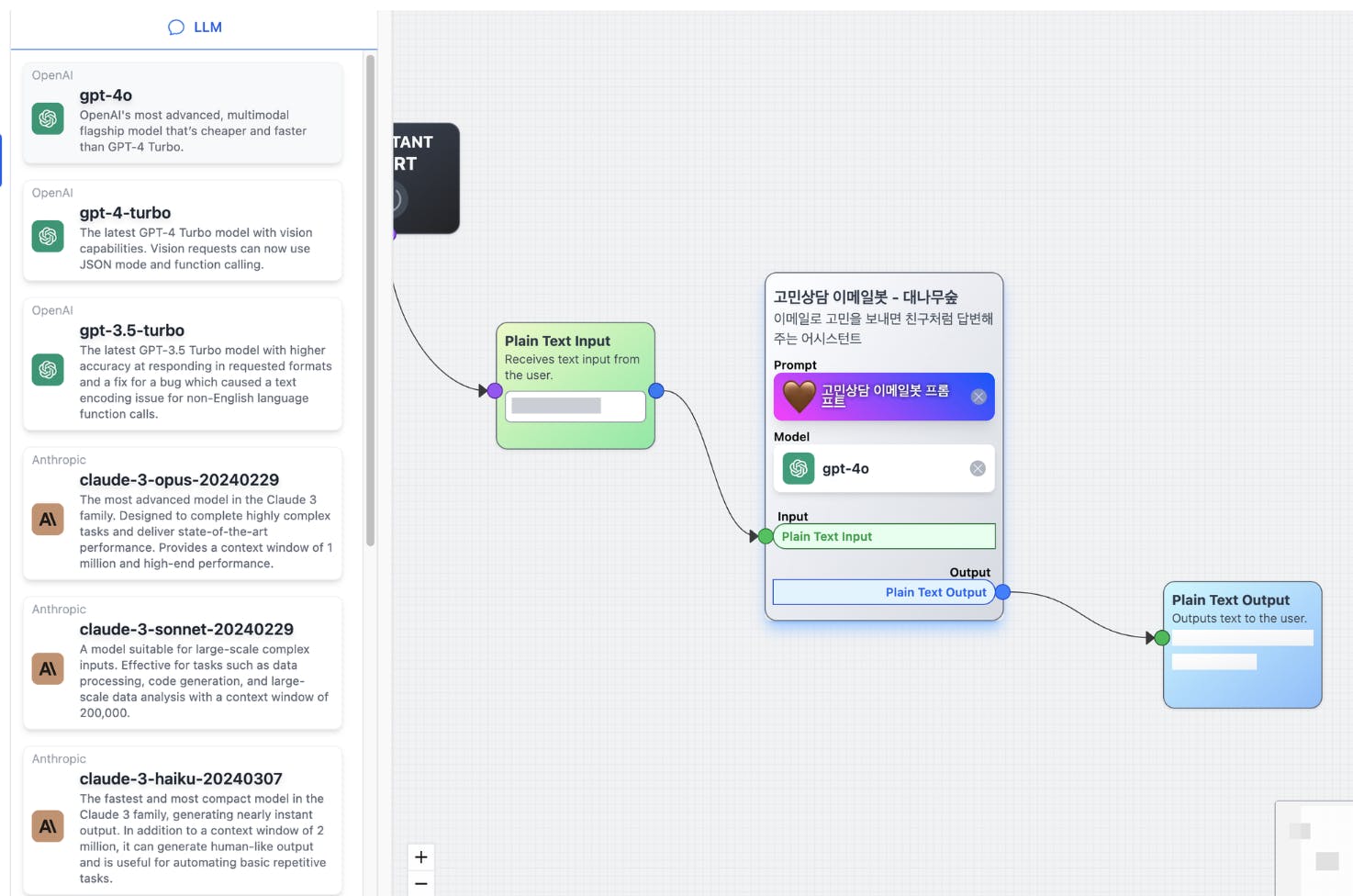This screenshot has height=896, width=1353.
Task: Click the green input port of Plain Text Output node
Action: point(1162,638)
